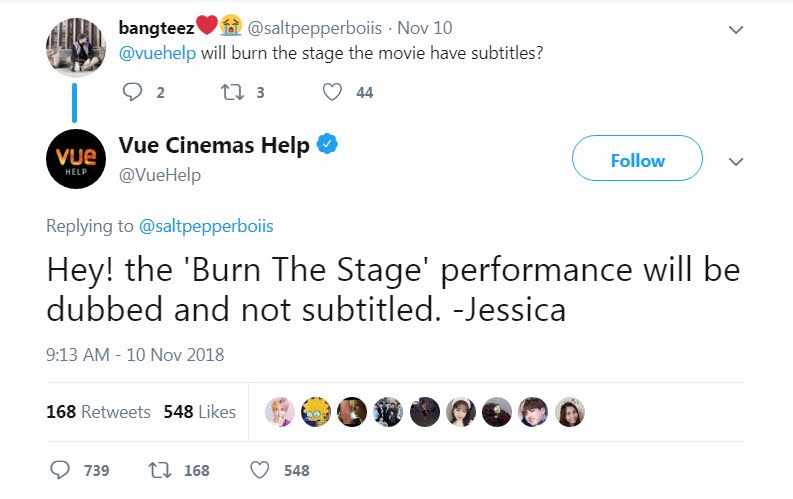Retweet the Vue Cinemas Help tweet

point(159,470)
